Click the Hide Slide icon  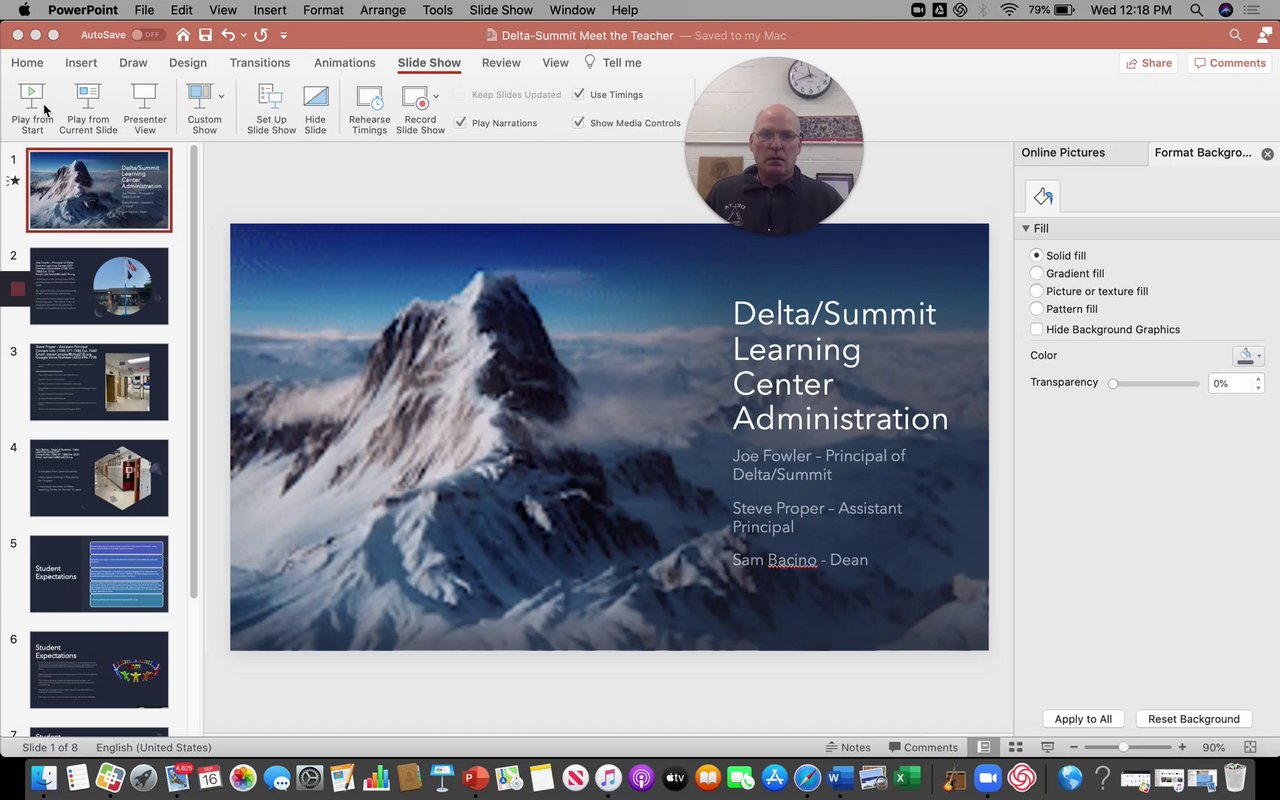click(x=315, y=96)
